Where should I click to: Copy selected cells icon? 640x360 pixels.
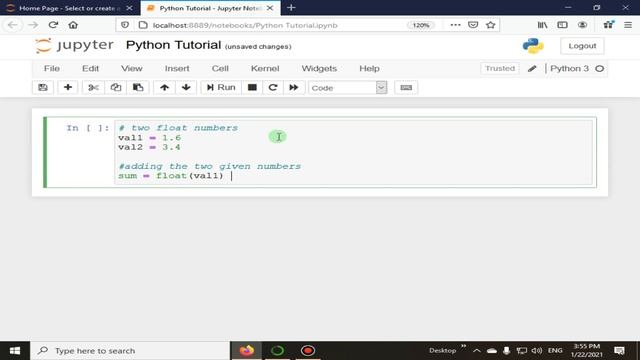116,87
